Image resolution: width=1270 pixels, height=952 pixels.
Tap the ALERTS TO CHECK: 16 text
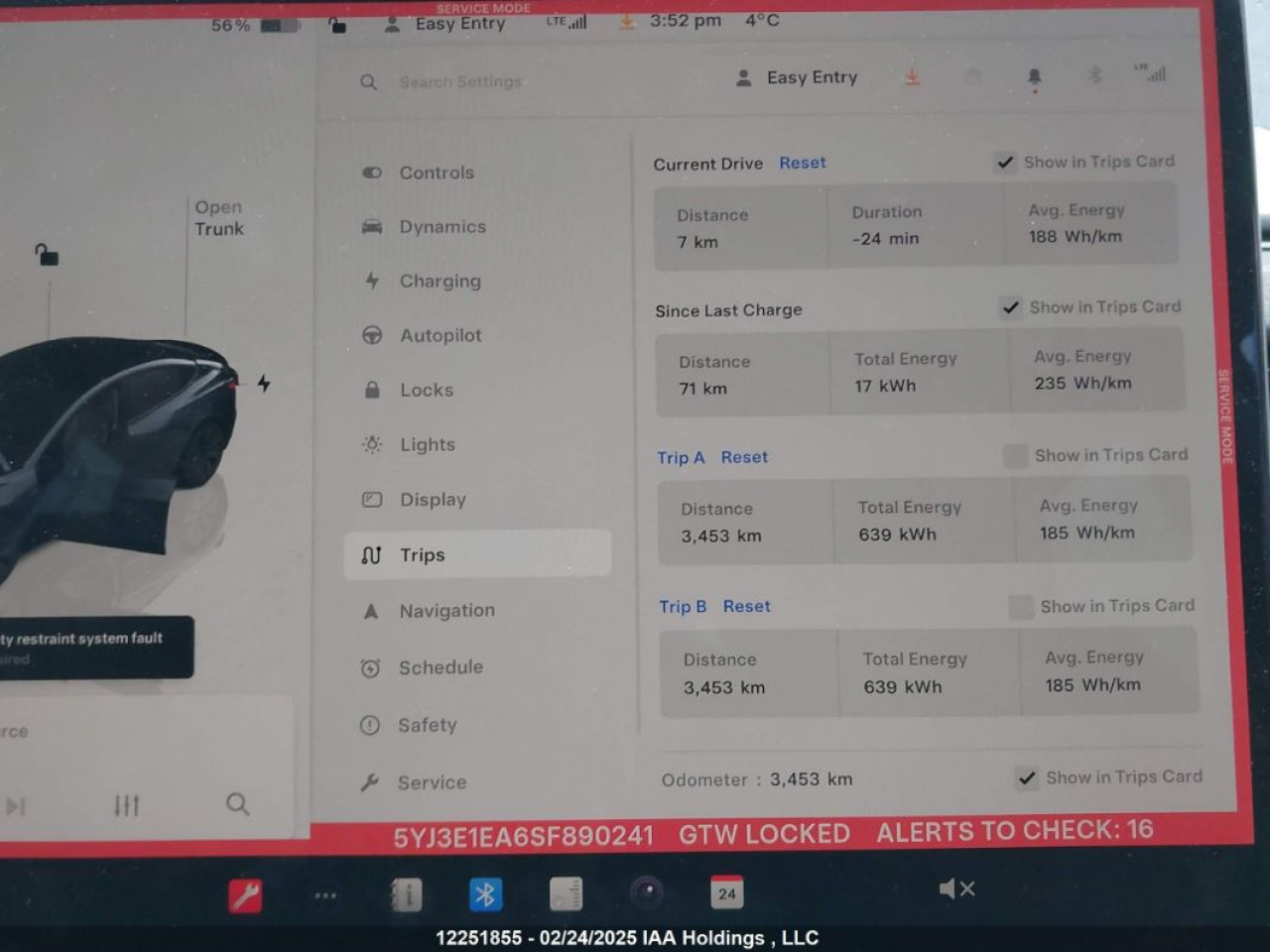pyautogui.click(x=1015, y=830)
